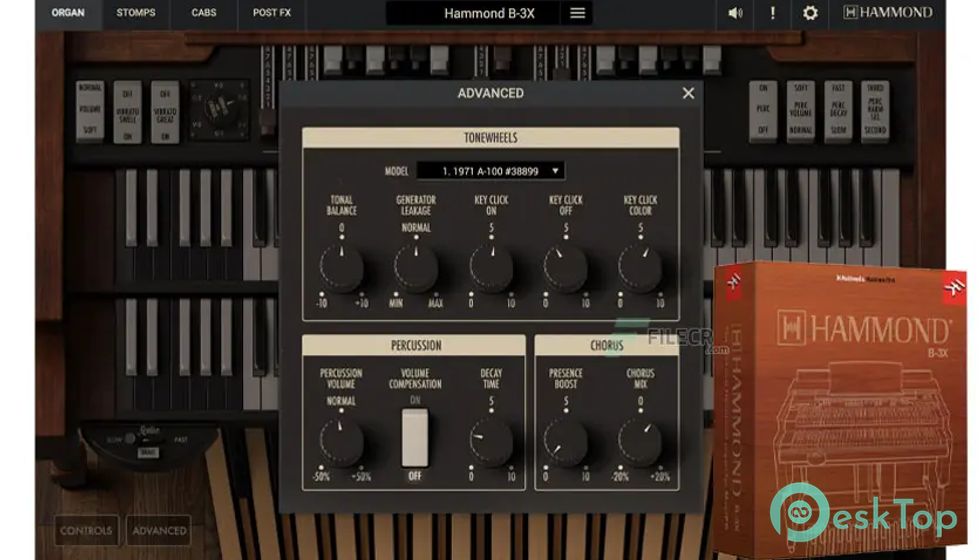Screen dimensions: 980x560
Task: Adjust the Percussion Volume knob
Action: [341, 442]
